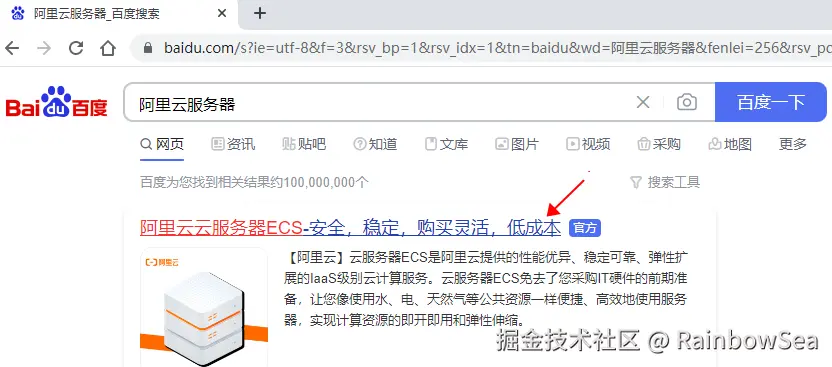Click the Baidu logo

point(56,102)
